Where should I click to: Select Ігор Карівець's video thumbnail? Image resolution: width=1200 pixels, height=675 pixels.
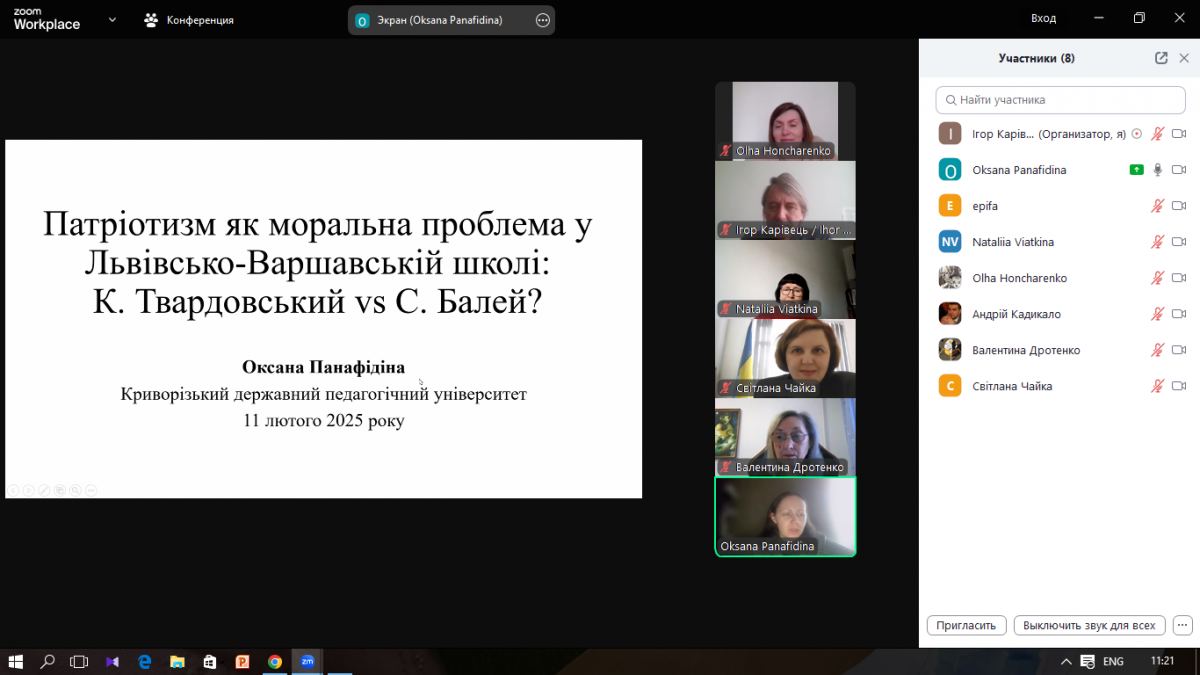[x=785, y=200]
